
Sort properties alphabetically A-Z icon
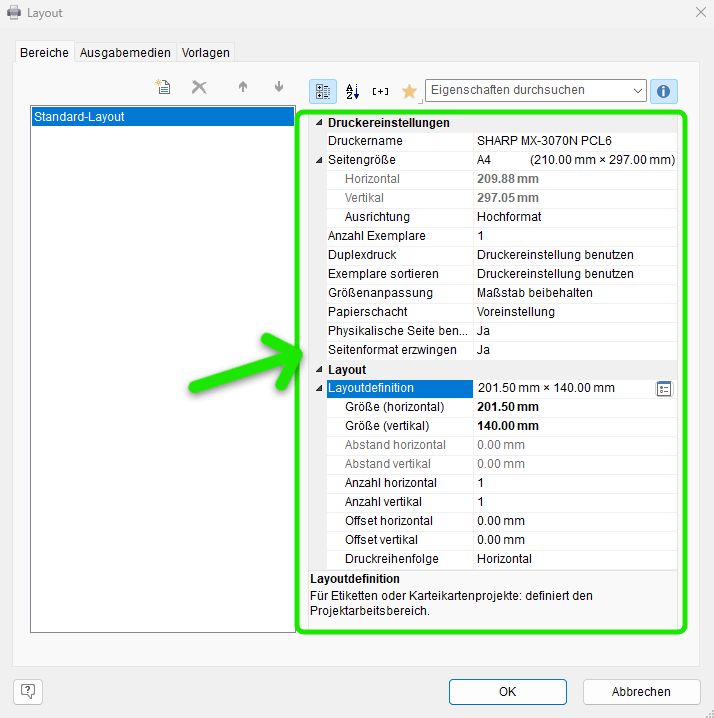(352, 91)
